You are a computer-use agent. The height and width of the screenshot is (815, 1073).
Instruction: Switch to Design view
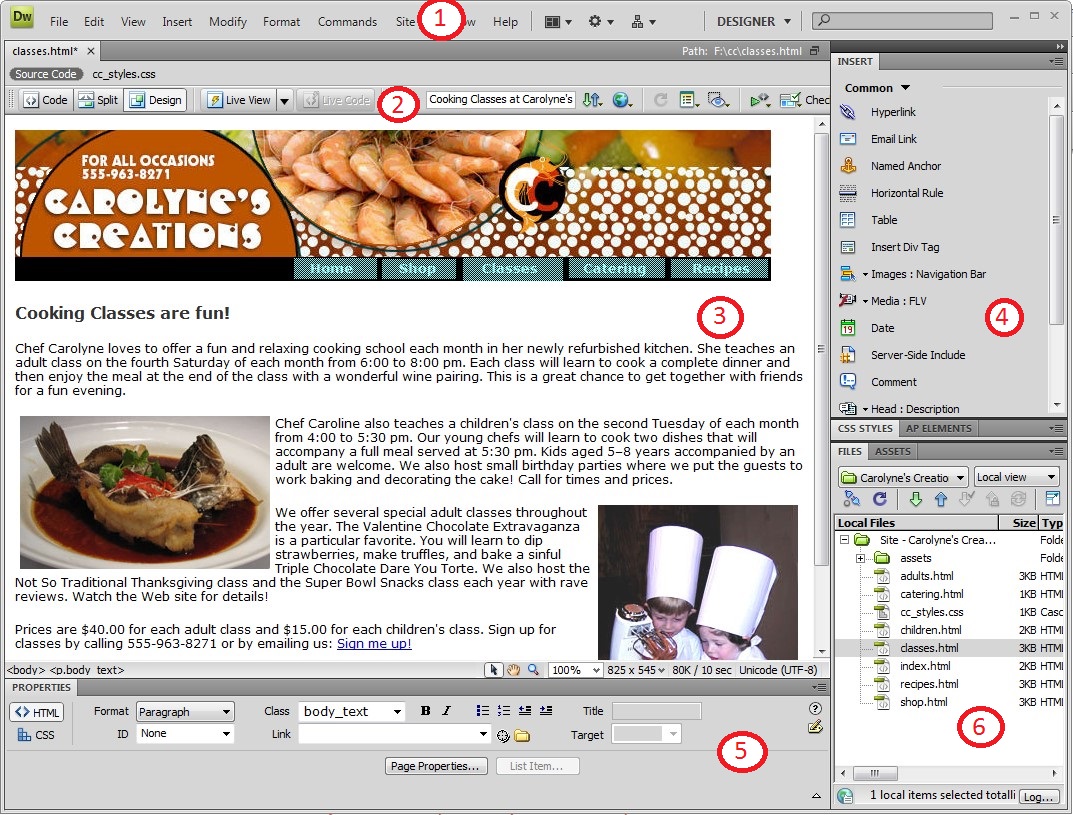[x=156, y=100]
